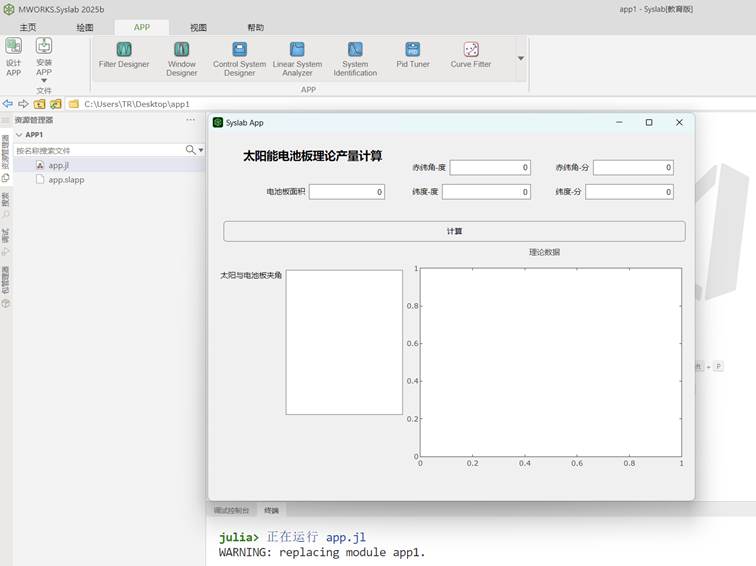756x566 pixels.
Task: Click the file name search box
Action: coord(99,150)
